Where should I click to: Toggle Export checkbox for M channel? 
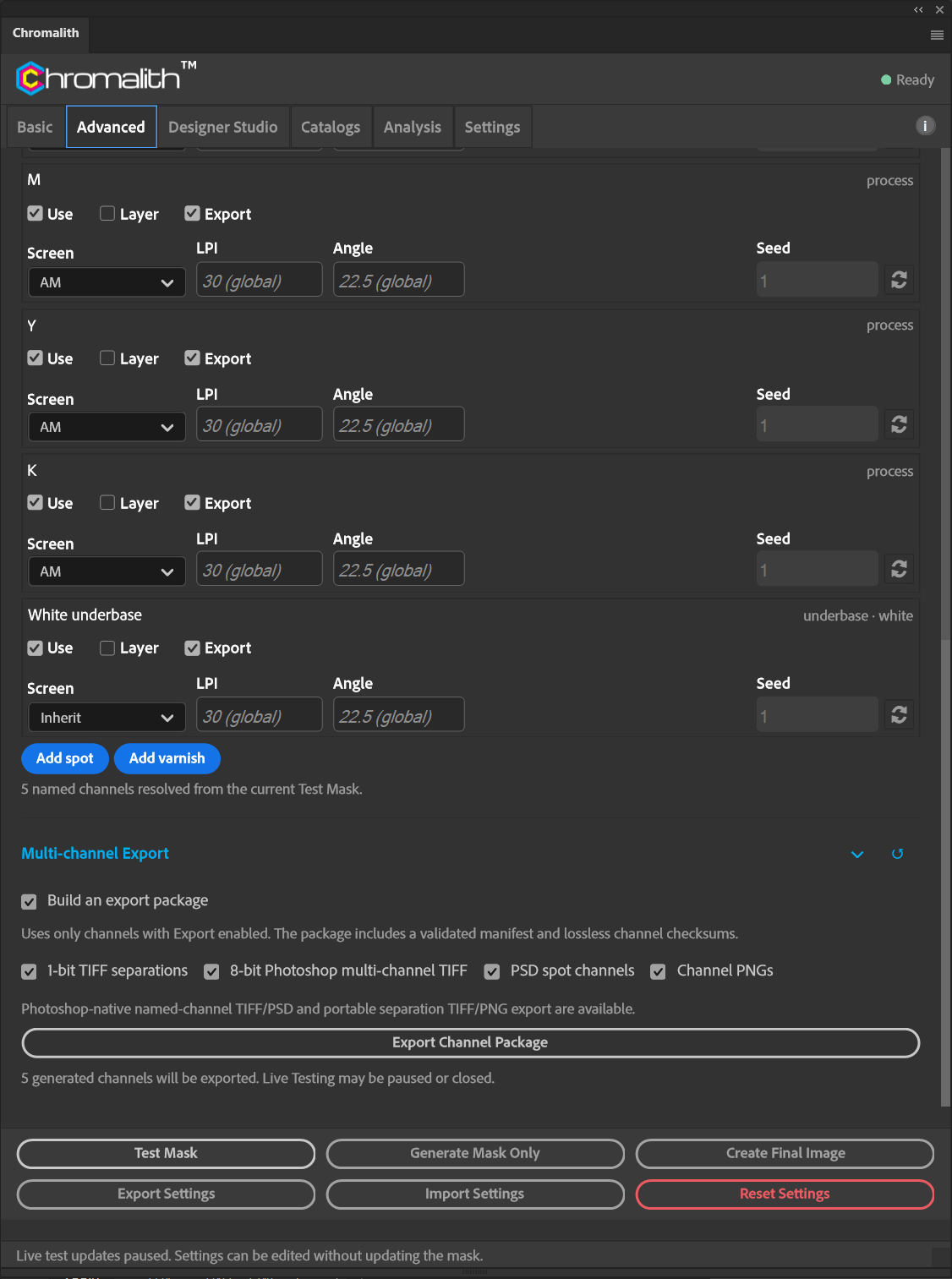click(x=192, y=213)
